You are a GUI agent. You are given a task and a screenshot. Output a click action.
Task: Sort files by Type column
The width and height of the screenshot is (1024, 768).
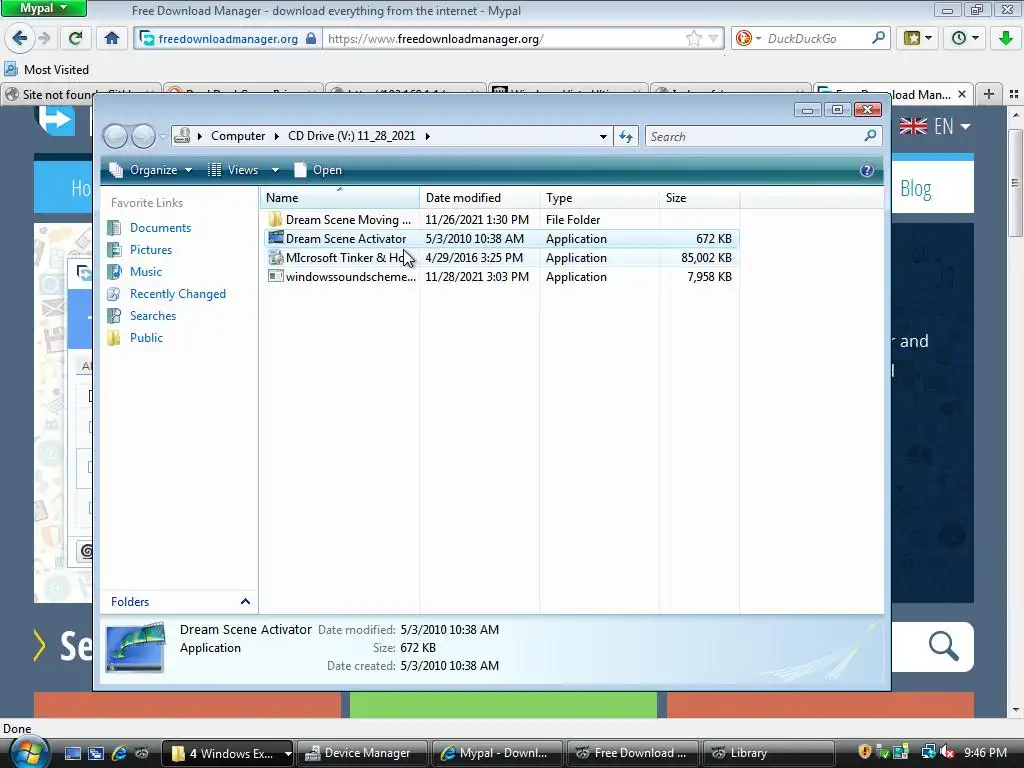pyautogui.click(x=600, y=197)
